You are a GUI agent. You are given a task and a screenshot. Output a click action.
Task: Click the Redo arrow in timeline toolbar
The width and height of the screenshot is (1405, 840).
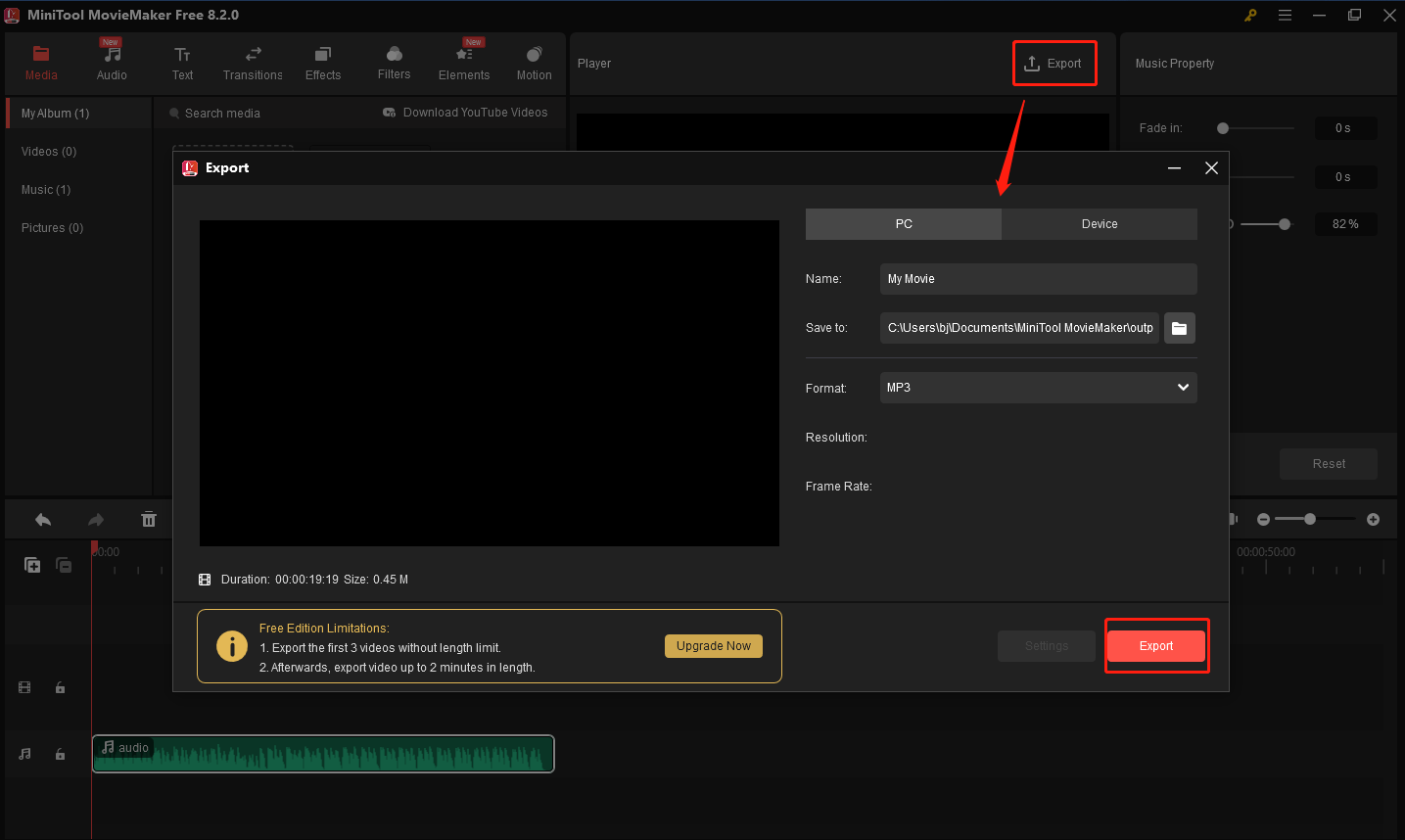(x=96, y=520)
